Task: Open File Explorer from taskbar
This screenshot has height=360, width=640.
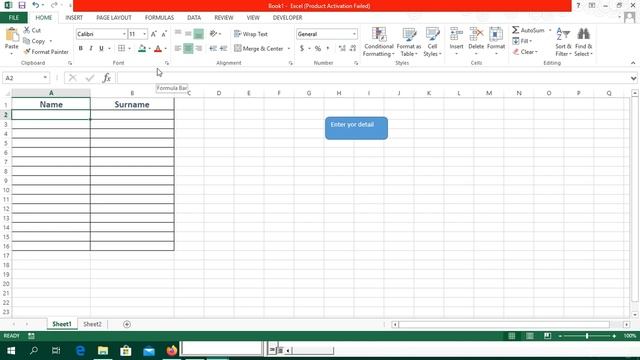Action: pyautogui.click(x=103, y=350)
